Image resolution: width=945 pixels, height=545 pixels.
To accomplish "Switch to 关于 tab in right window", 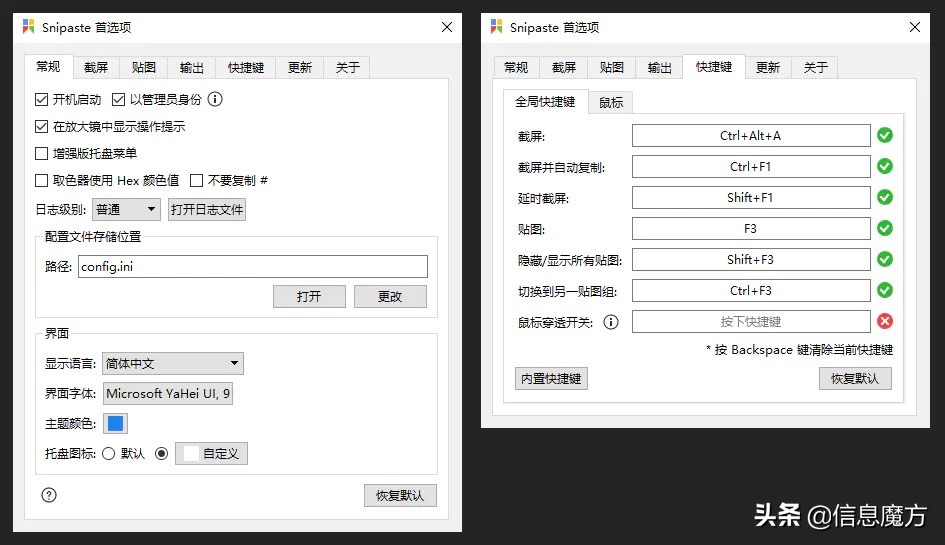I will 815,68.
